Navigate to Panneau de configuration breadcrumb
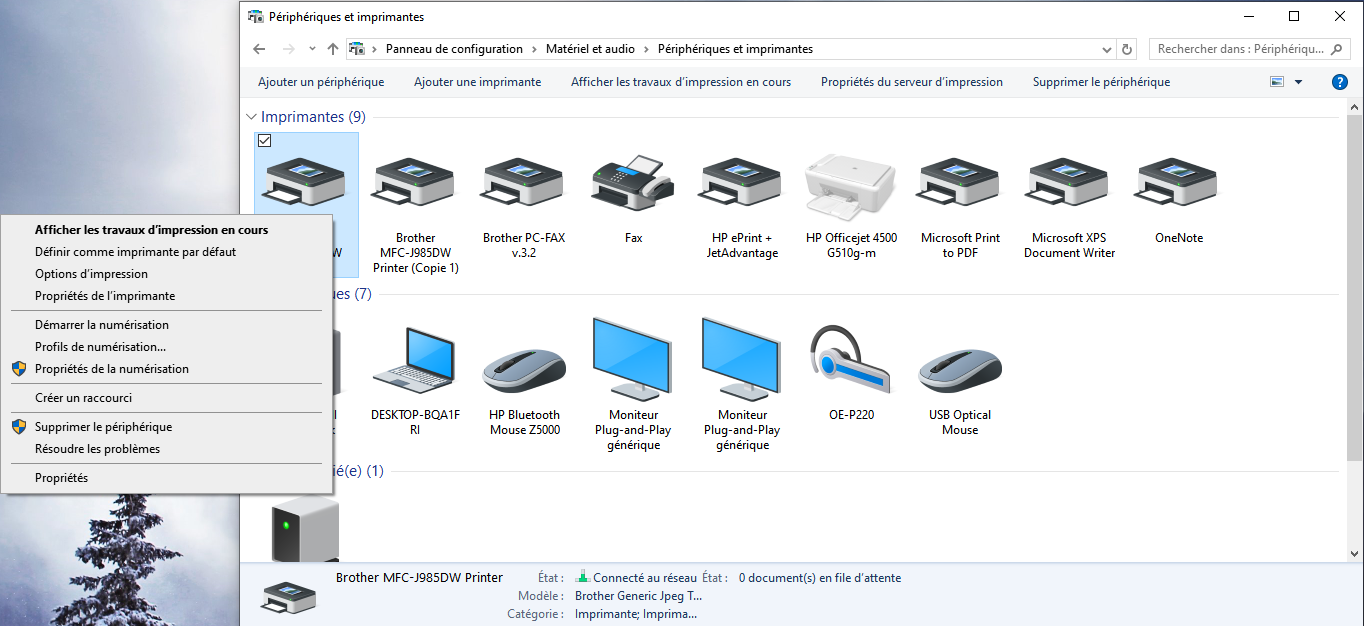The width and height of the screenshot is (1364, 626). (x=454, y=49)
